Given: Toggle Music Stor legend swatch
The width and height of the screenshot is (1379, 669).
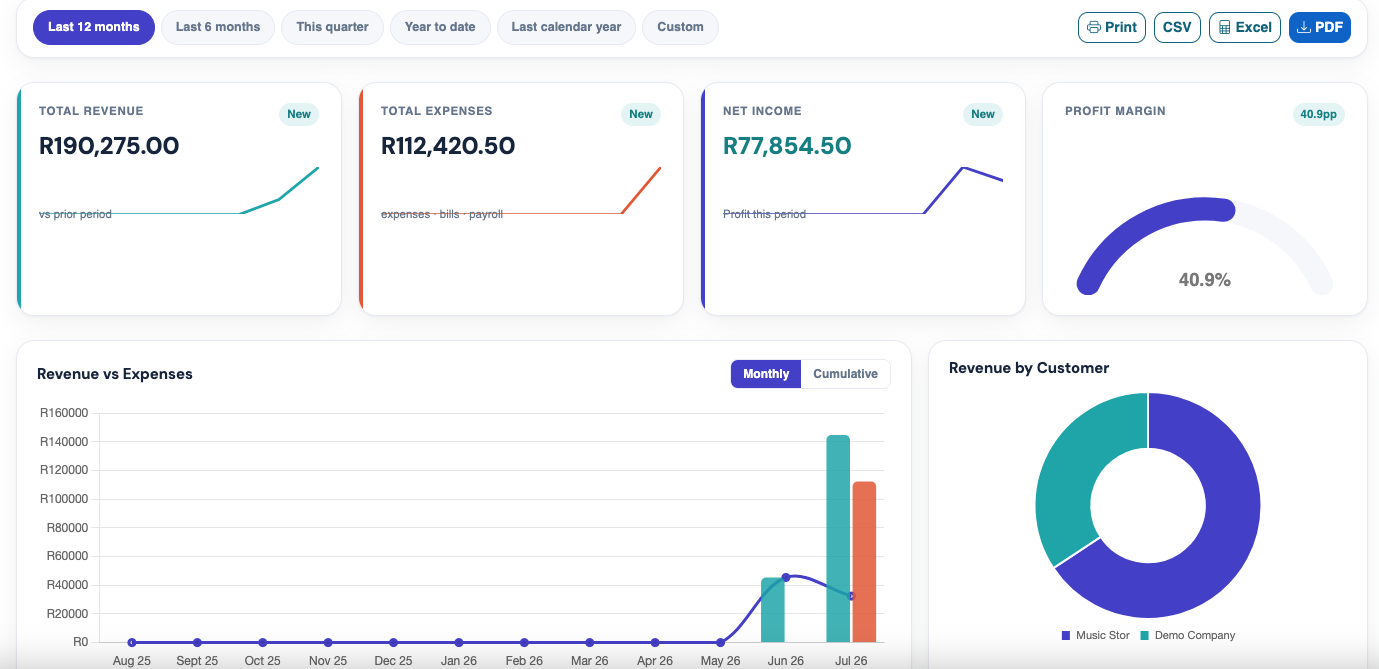Looking at the screenshot, I should coord(1066,636).
